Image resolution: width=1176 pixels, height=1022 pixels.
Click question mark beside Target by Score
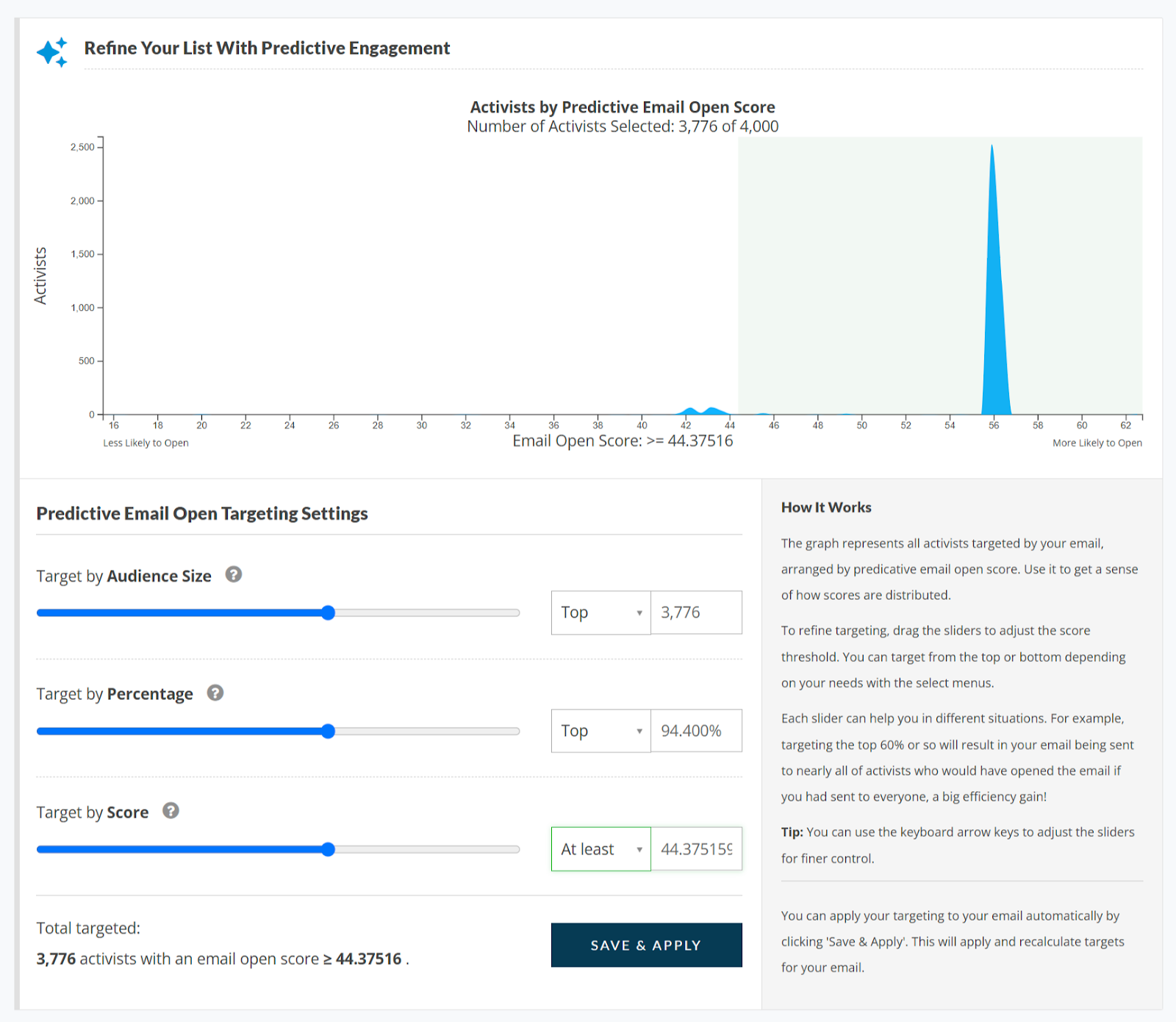pyautogui.click(x=171, y=811)
